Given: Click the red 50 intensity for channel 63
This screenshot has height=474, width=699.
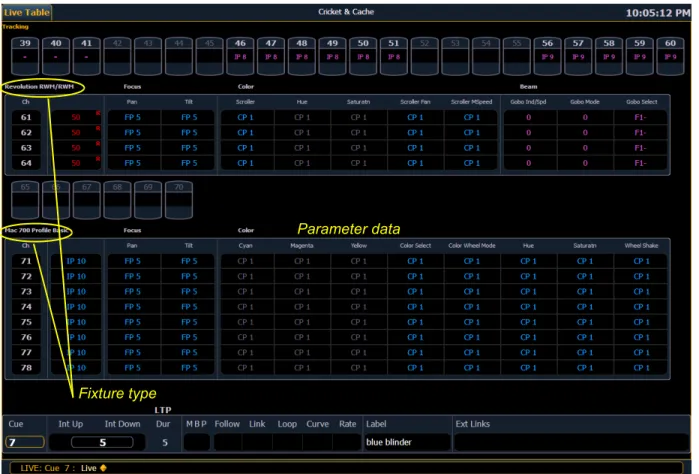Looking at the screenshot, I should coord(76,148).
